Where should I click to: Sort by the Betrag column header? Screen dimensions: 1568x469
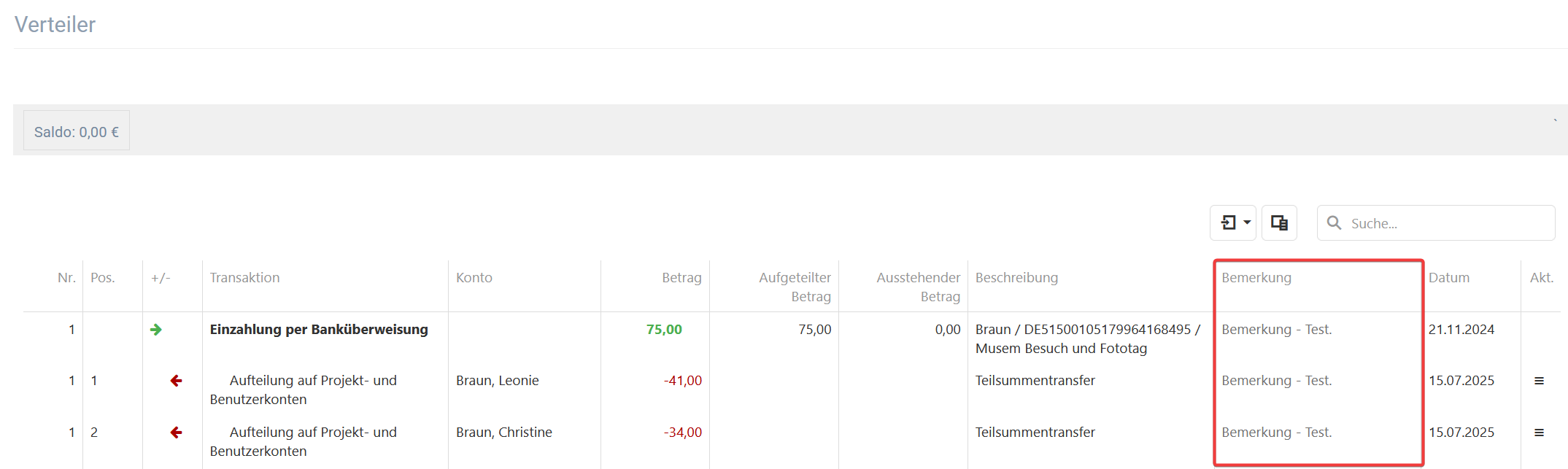point(681,278)
